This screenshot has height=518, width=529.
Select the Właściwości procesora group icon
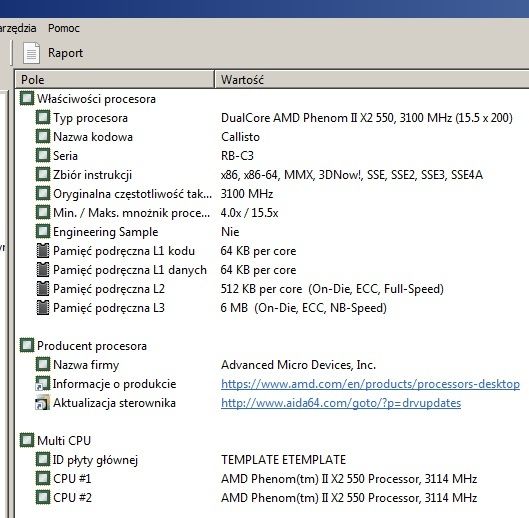[x=27, y=99]
